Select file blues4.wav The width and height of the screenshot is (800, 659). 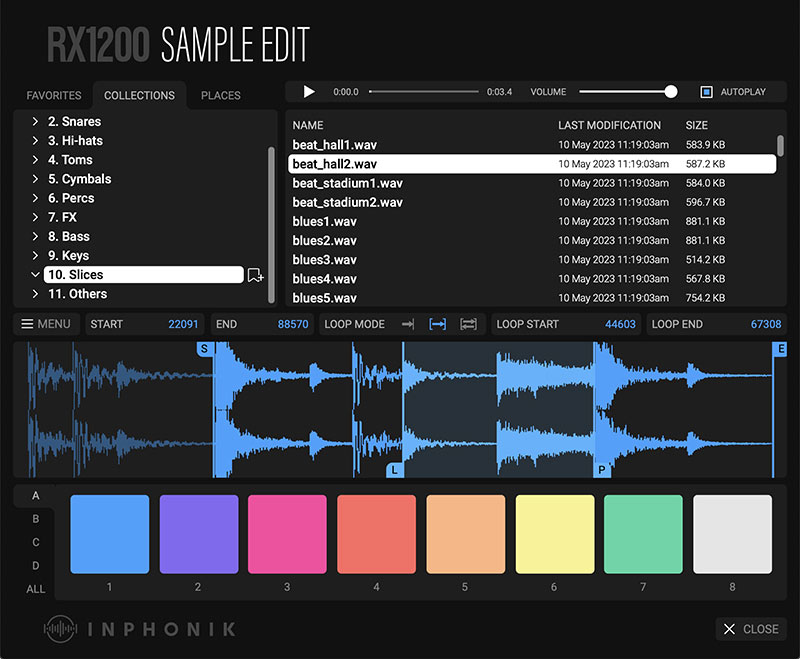click(532, 278)
